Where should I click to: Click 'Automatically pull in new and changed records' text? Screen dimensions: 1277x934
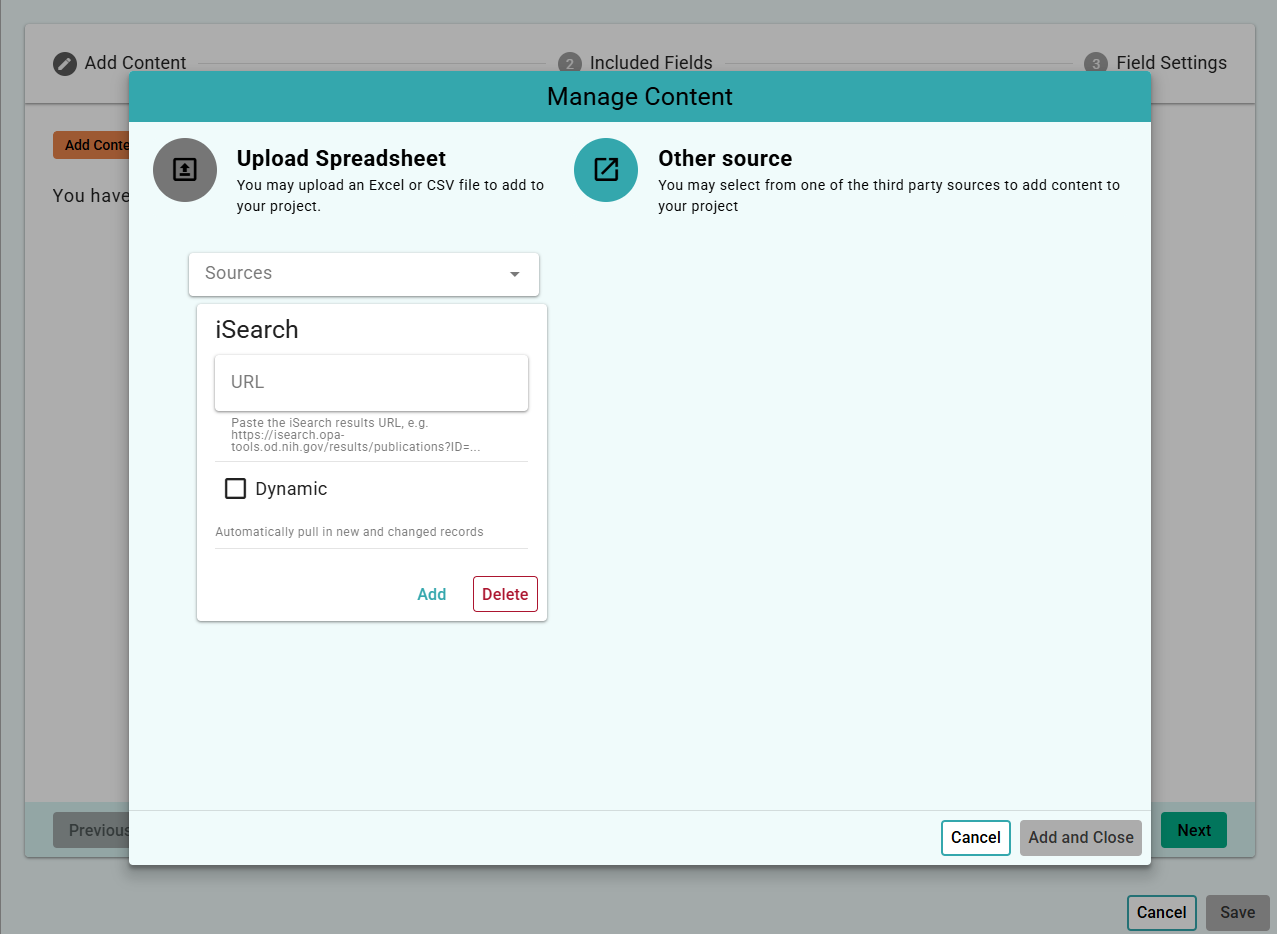tap(349, 532)
